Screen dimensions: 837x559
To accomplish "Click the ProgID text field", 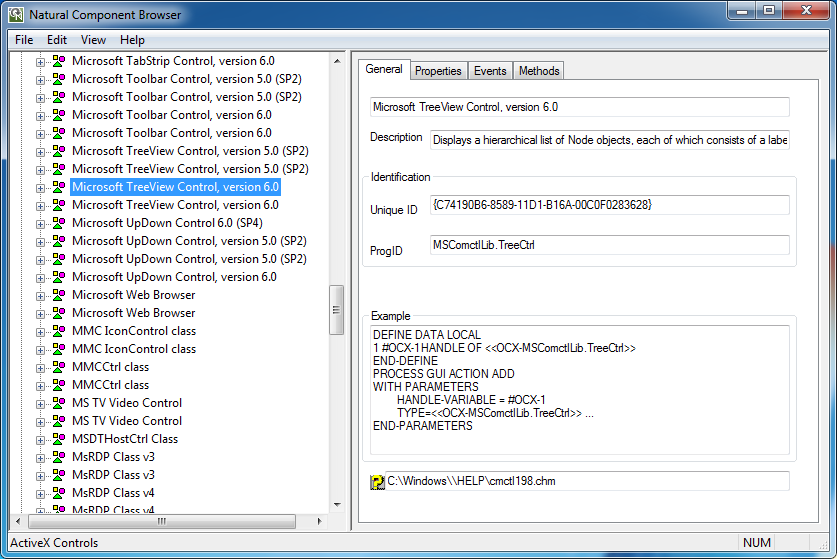I will (x=609, y=245).
